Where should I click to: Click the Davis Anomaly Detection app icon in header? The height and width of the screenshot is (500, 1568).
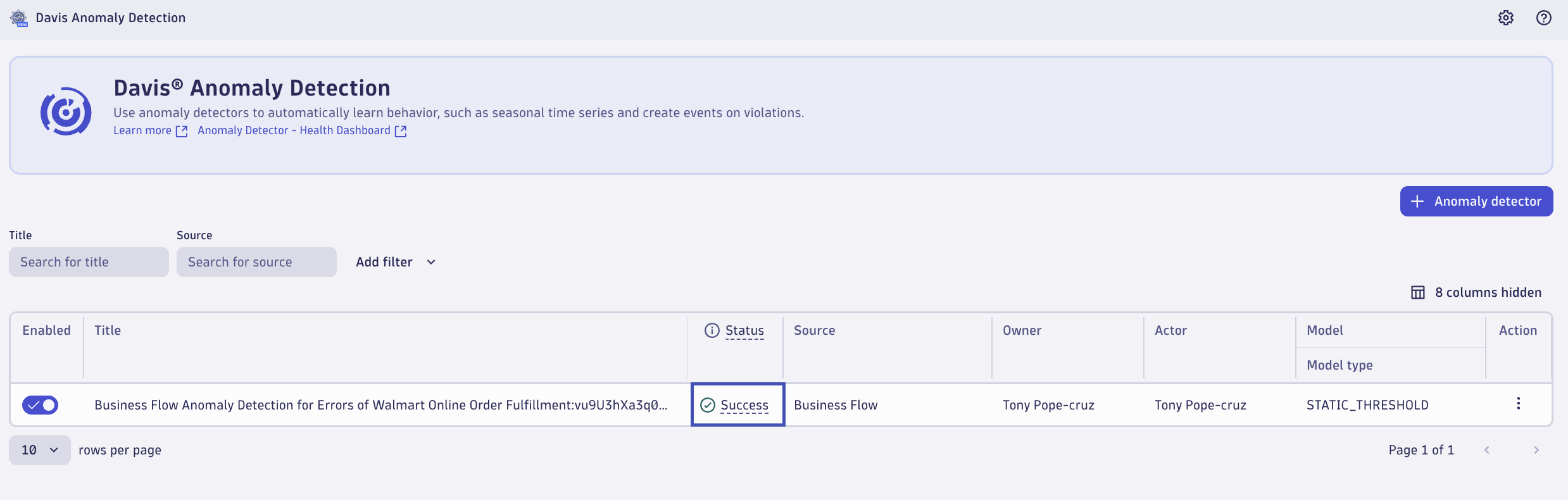tap(19, 18)
